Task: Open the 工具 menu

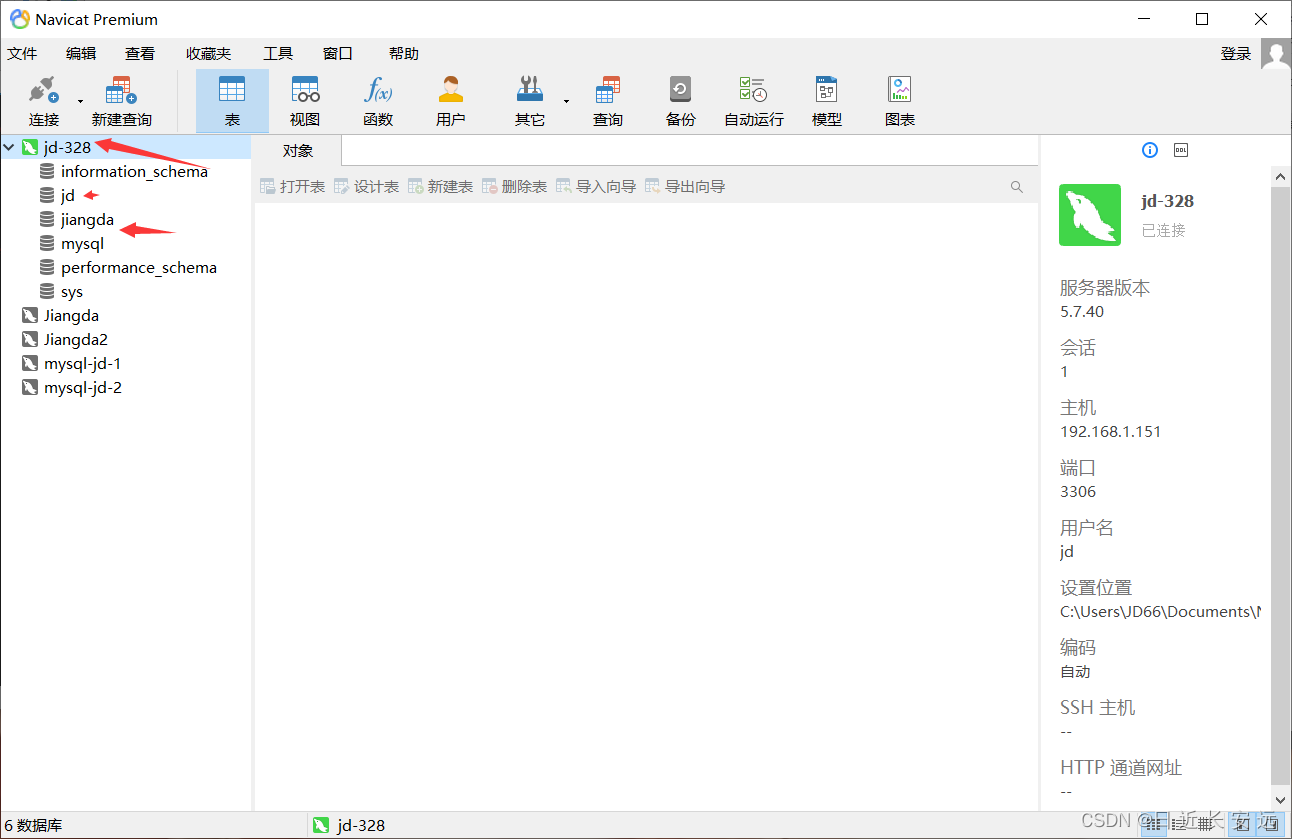Action: pos(278,54)
